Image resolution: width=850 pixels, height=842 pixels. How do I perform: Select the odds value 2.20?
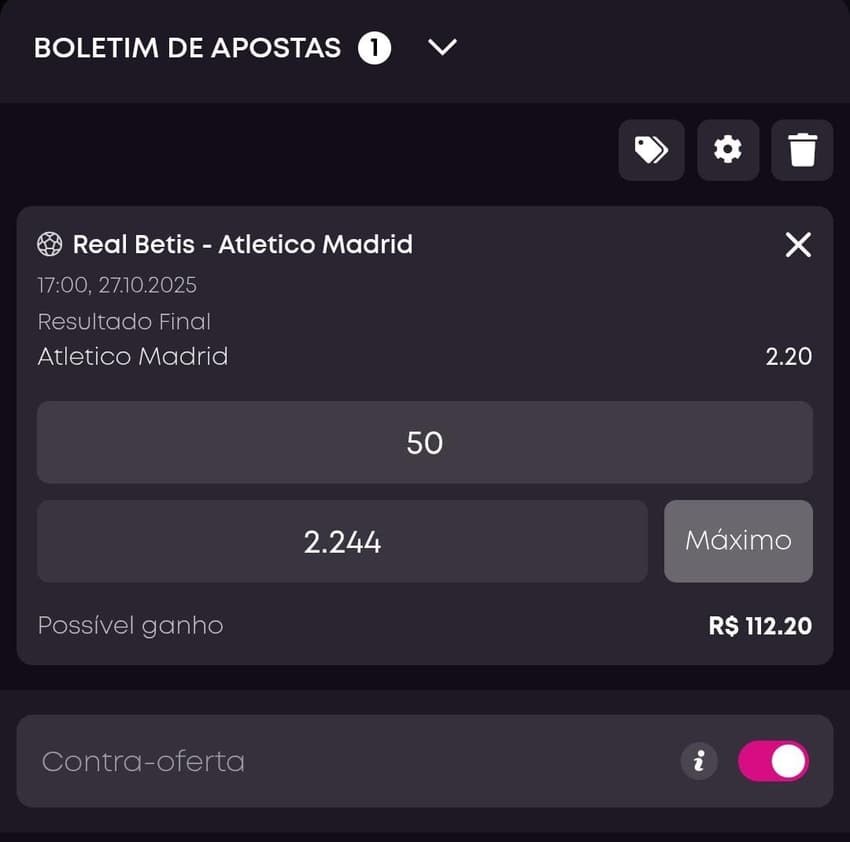[x=789, y=356]
